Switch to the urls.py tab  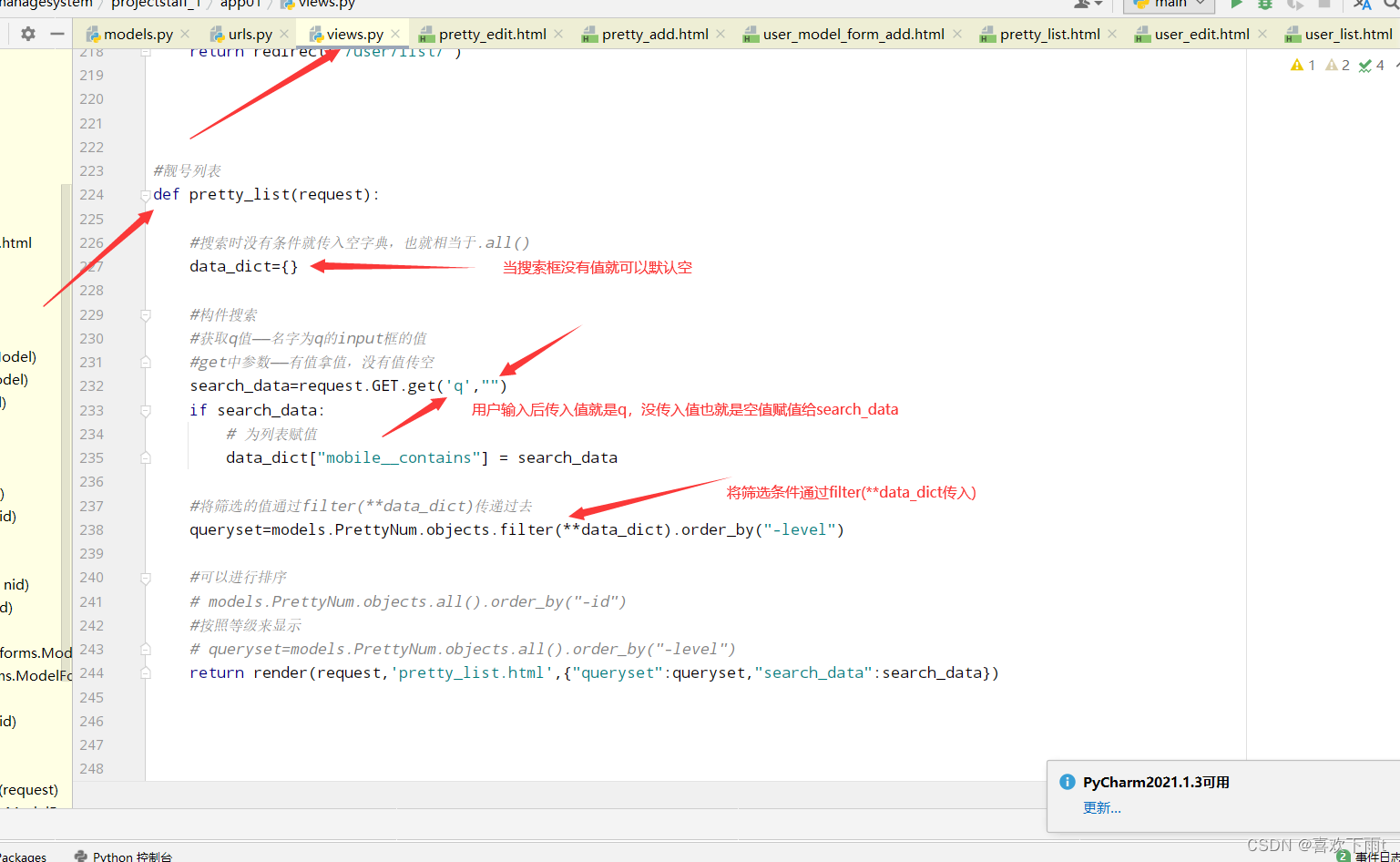coord(250,34)
